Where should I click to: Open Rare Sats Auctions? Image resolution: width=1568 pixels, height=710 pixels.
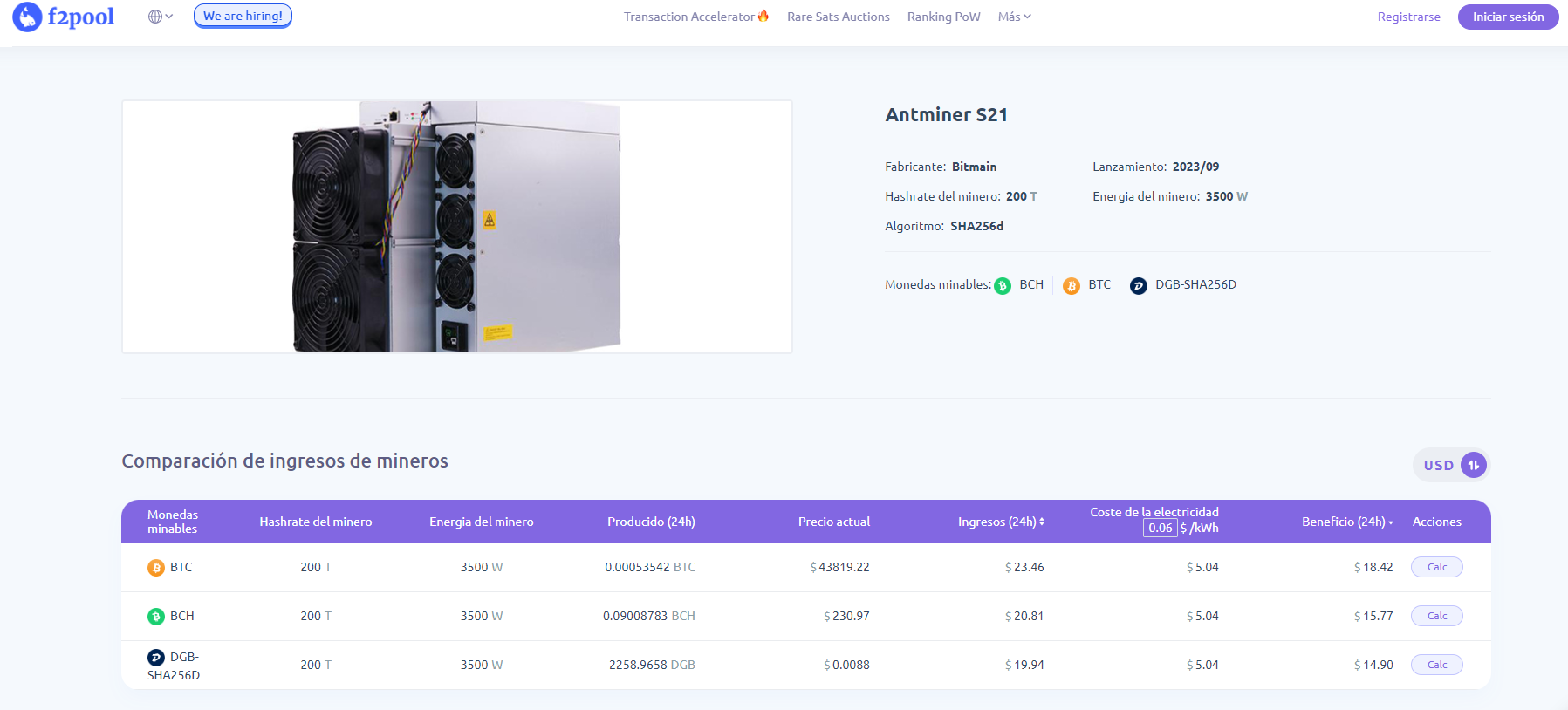pyautogui.click(x=839, y=17)
